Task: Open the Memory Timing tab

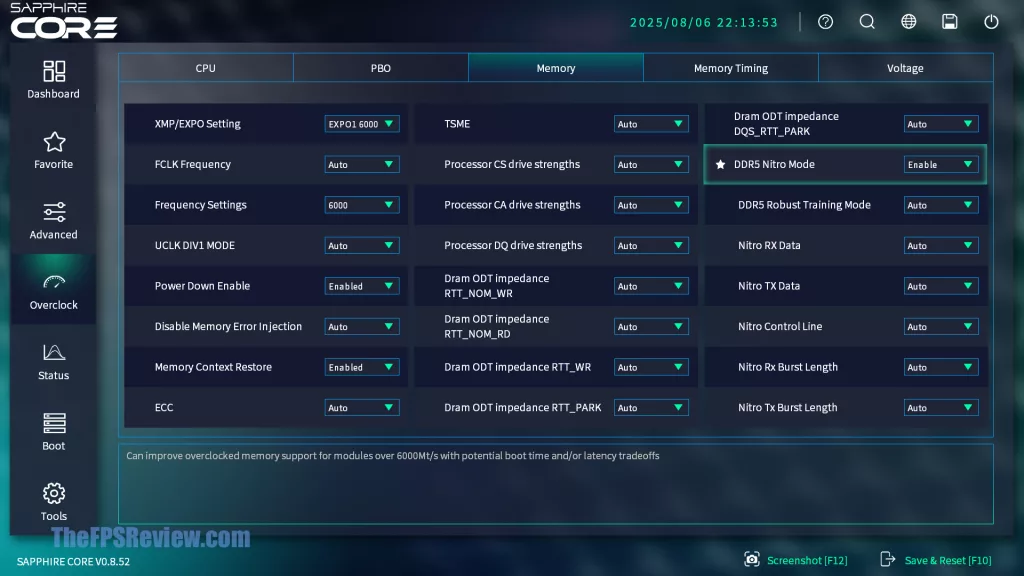Action: (x=731, y=68)
